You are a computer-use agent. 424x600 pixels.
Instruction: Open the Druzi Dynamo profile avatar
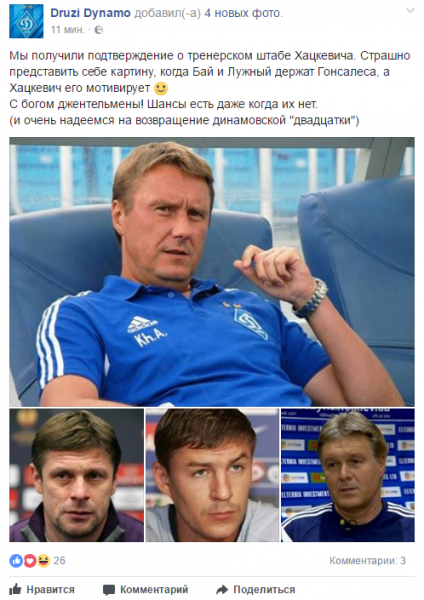pyautogui.click(x=26, y=21)
